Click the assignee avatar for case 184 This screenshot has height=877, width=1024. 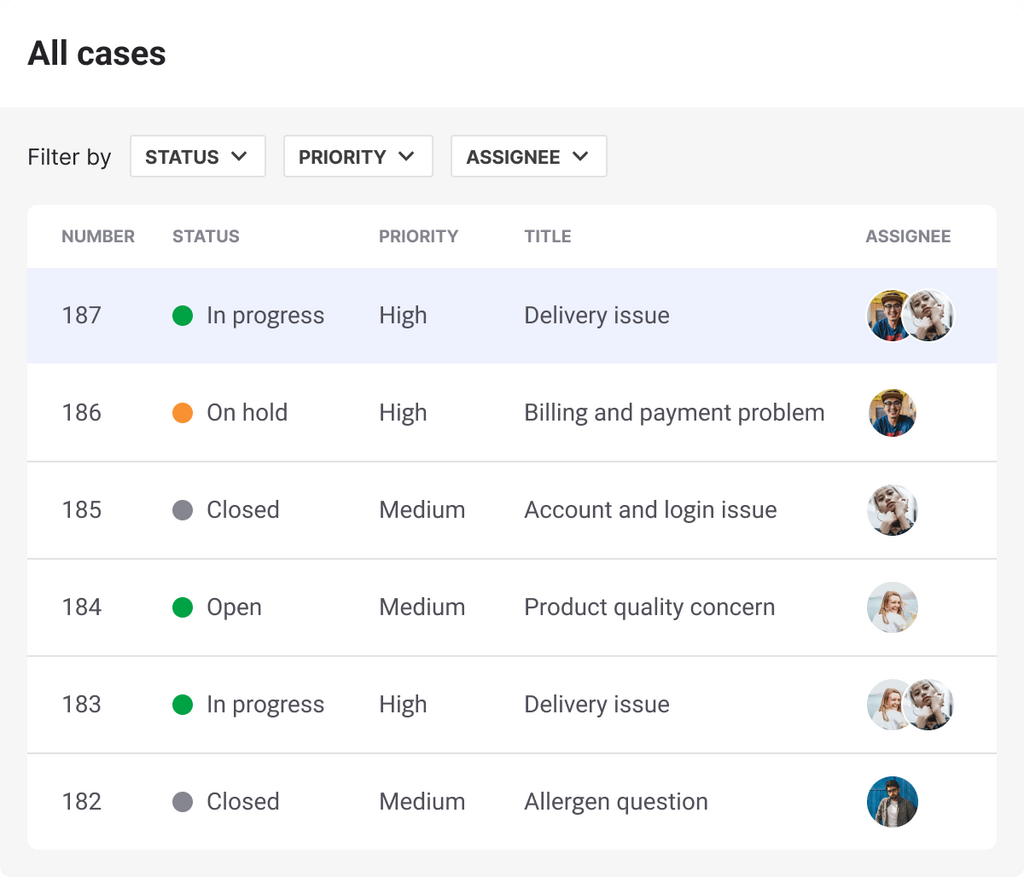[892, 607]
